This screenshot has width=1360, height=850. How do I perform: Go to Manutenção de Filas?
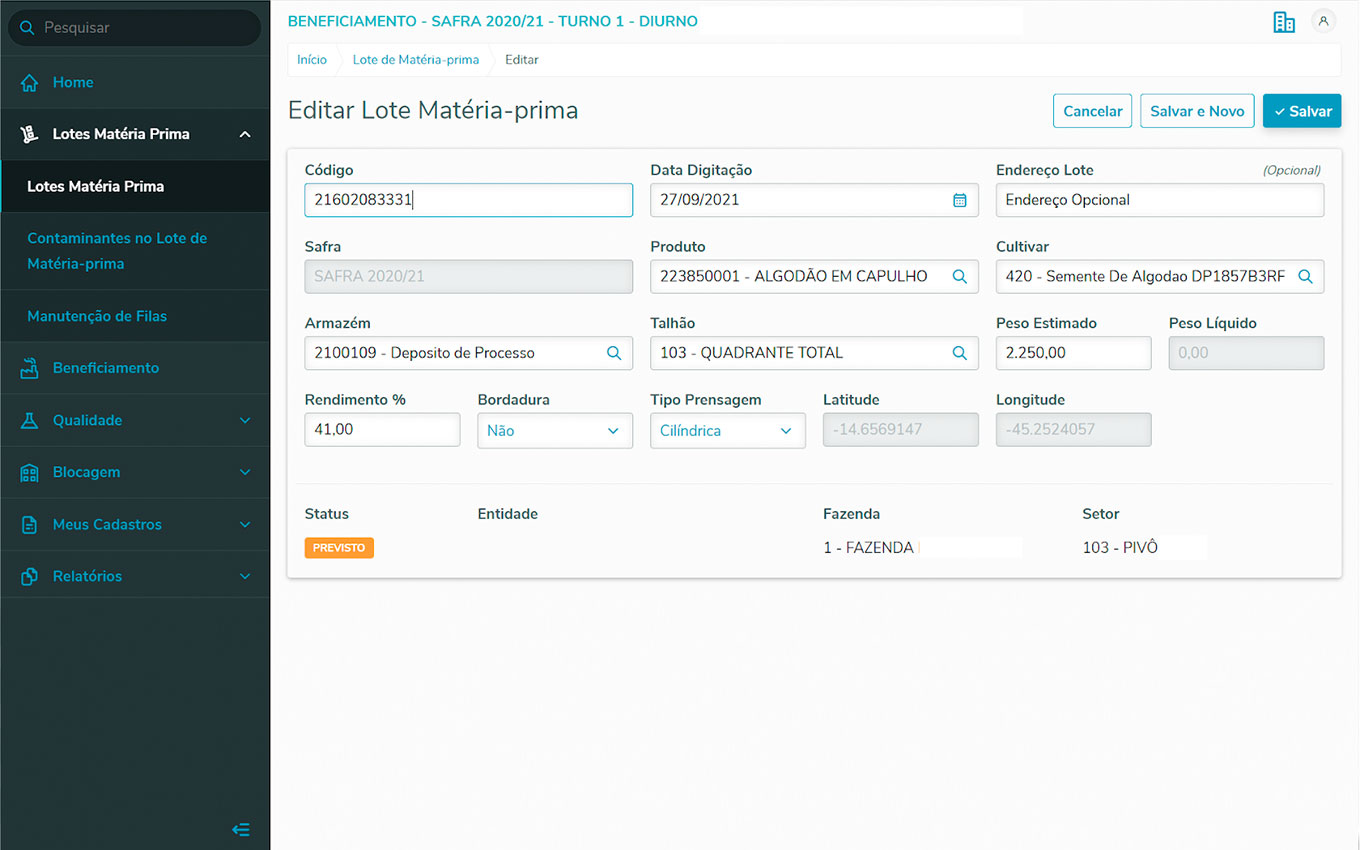pyautogui.click(x=97, y=316)
